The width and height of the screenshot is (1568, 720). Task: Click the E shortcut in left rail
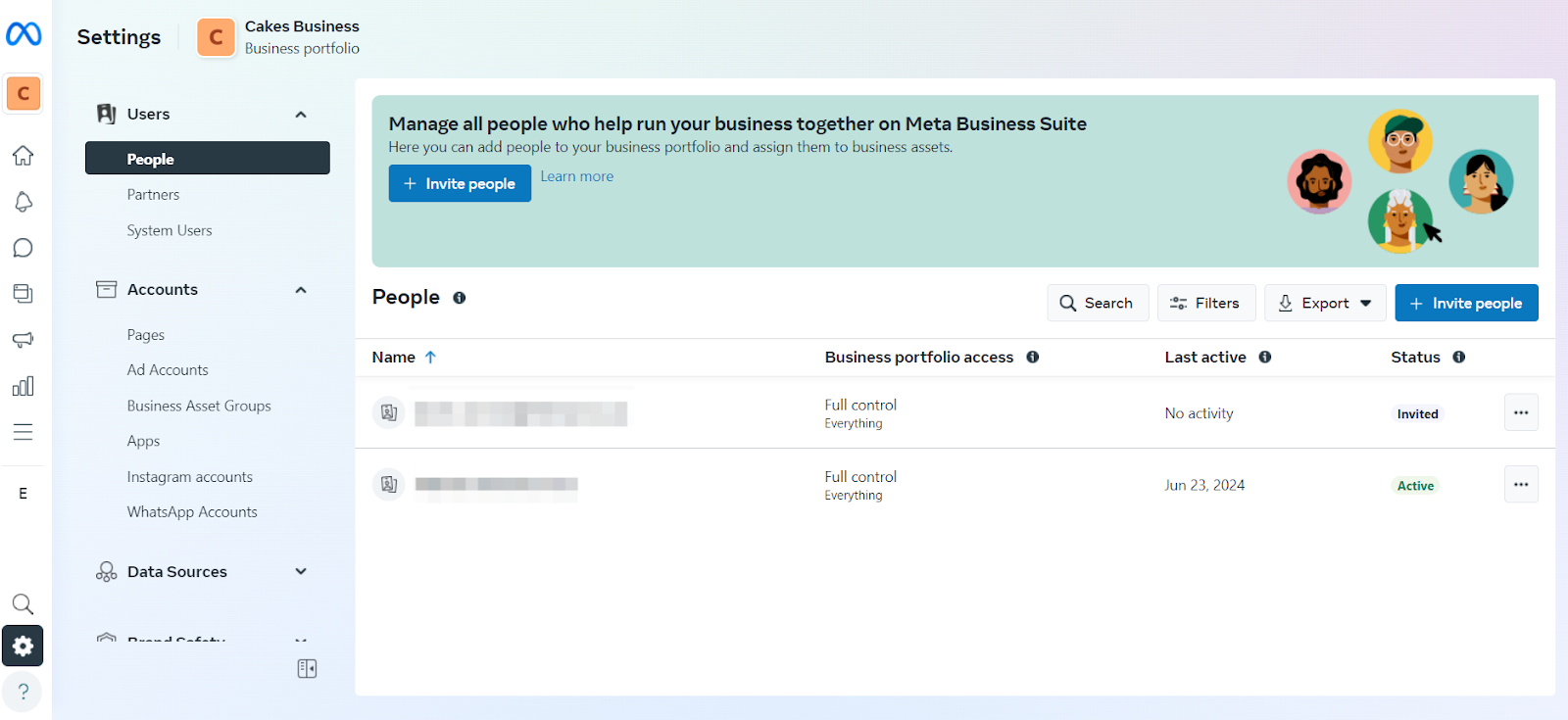(x=24, y=494)
